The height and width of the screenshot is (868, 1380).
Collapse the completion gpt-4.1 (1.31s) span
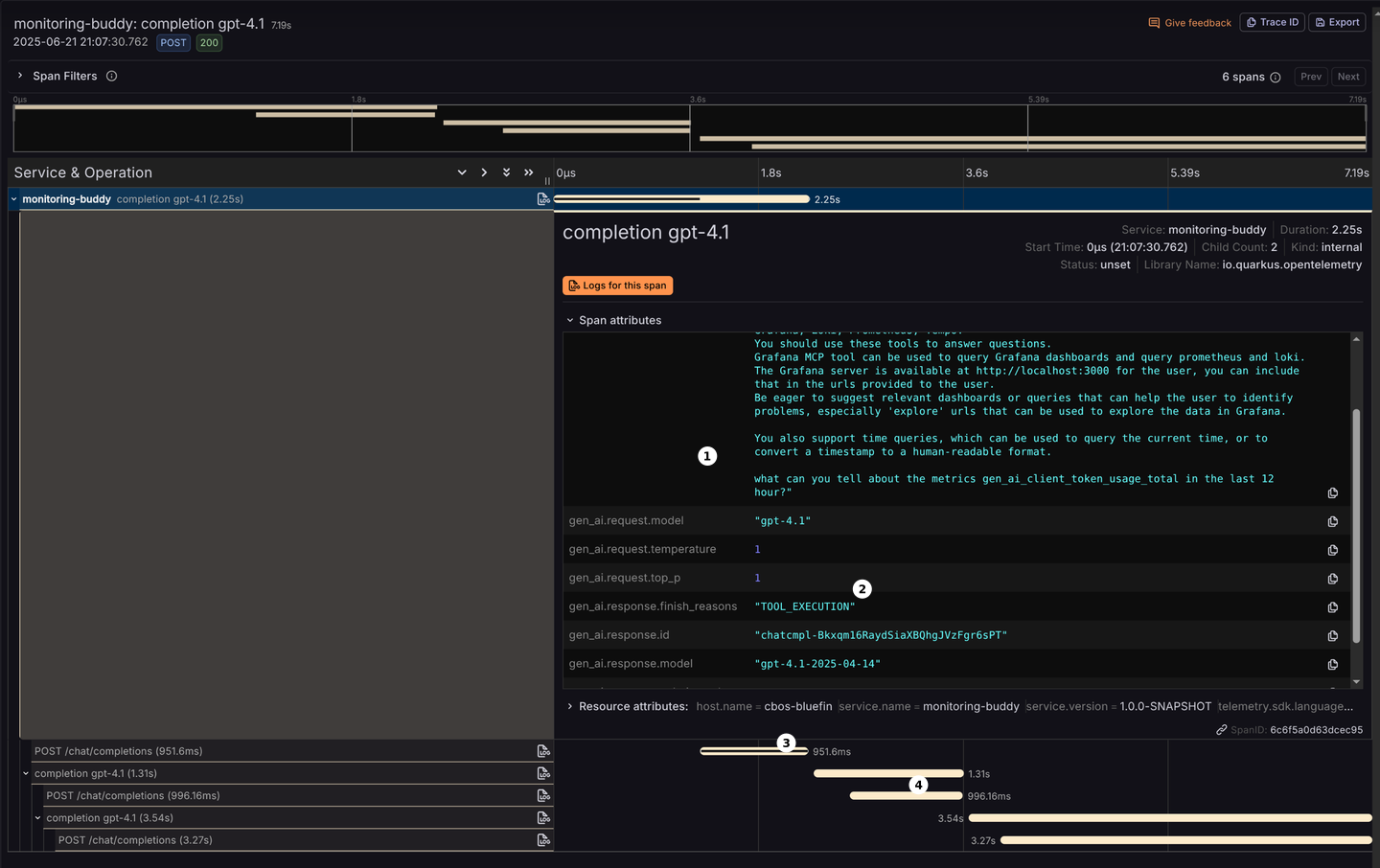point(26,773)
